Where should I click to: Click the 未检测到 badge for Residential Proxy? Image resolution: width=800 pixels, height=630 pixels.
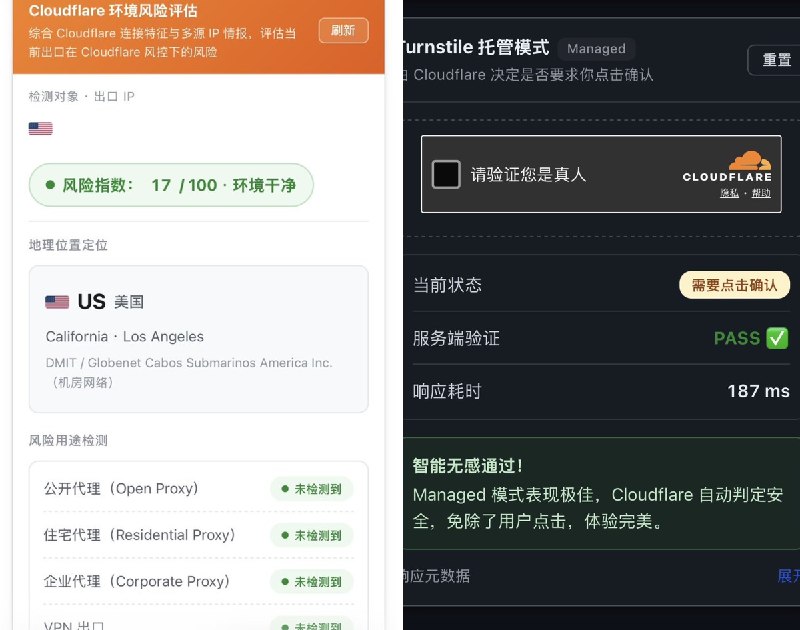pyautogui.click(x=312, y=535)
